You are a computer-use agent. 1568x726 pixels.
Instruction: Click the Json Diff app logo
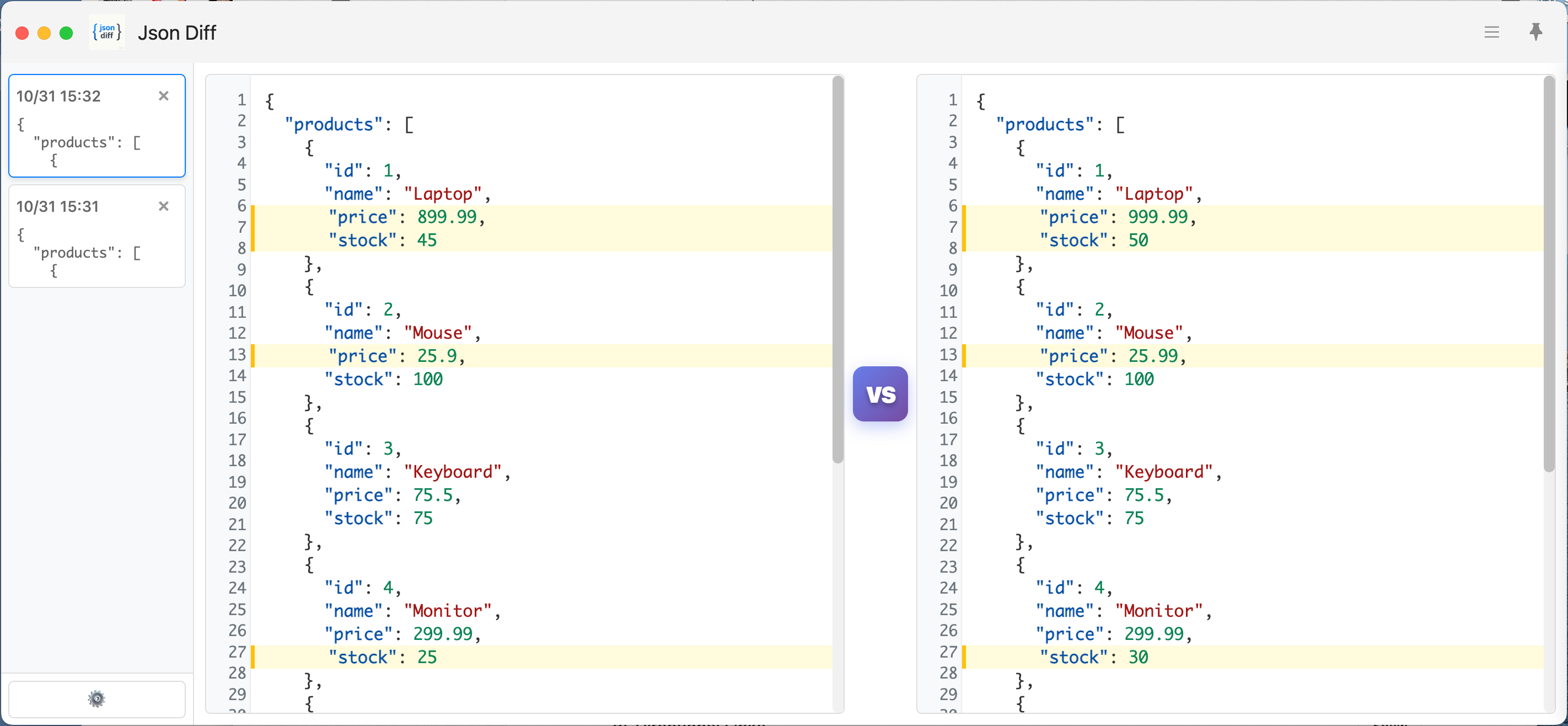107,33
